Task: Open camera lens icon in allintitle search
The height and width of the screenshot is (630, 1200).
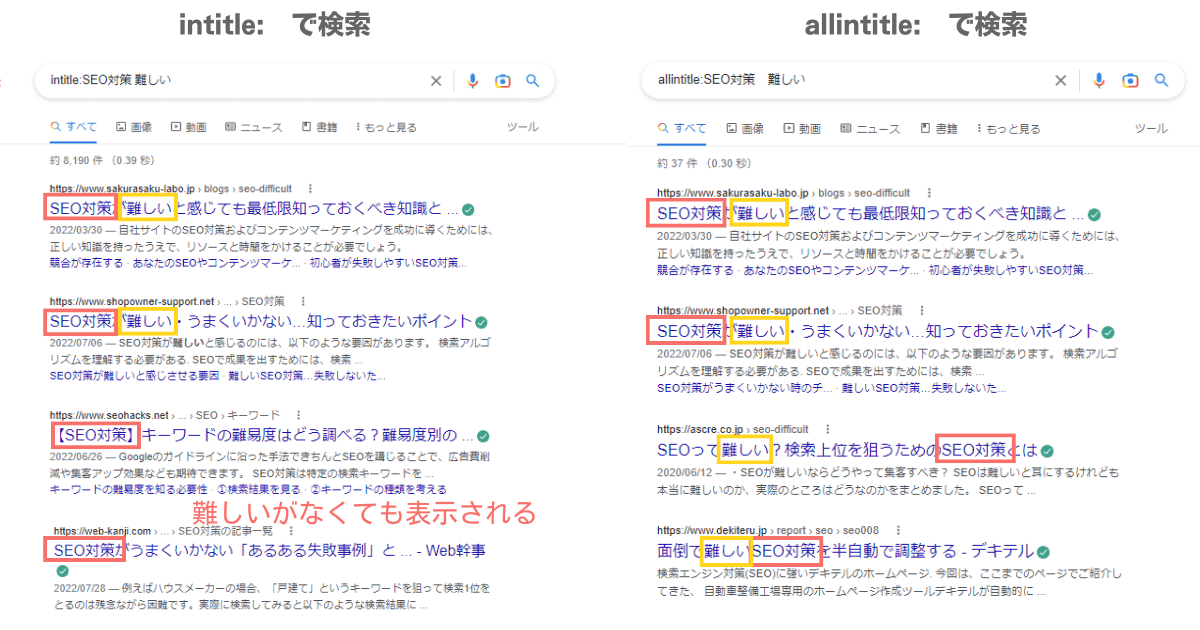Action: pyautogui.click(x=1130, y=81)
